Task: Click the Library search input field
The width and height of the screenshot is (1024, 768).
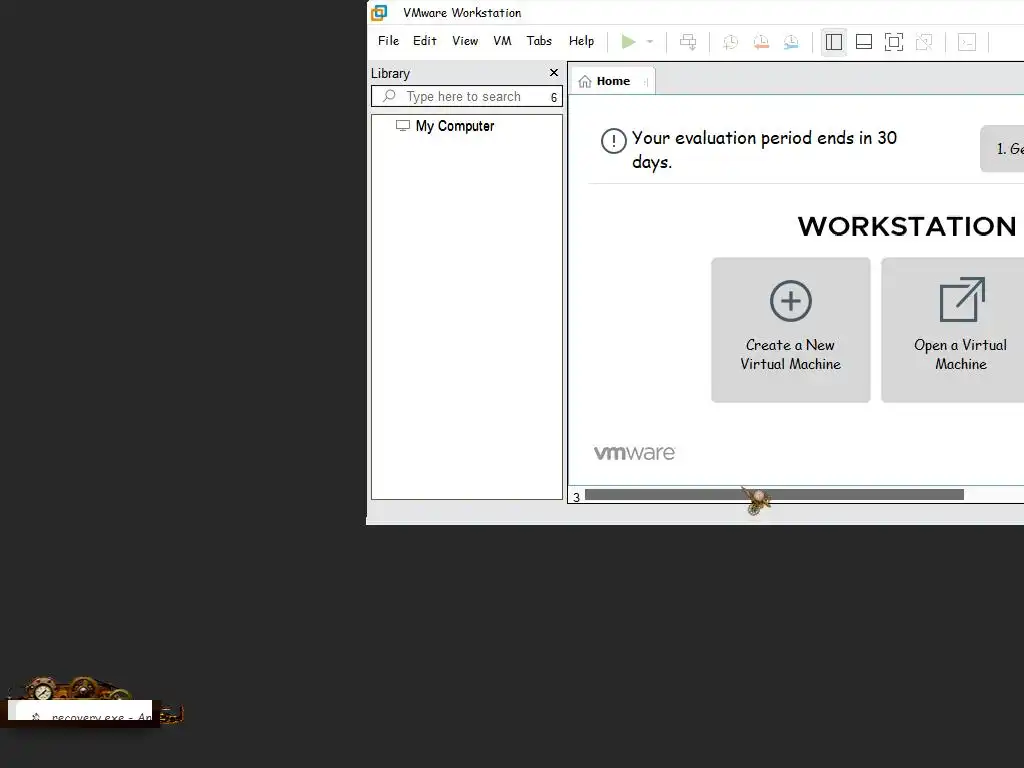Action: pos(466,96)
